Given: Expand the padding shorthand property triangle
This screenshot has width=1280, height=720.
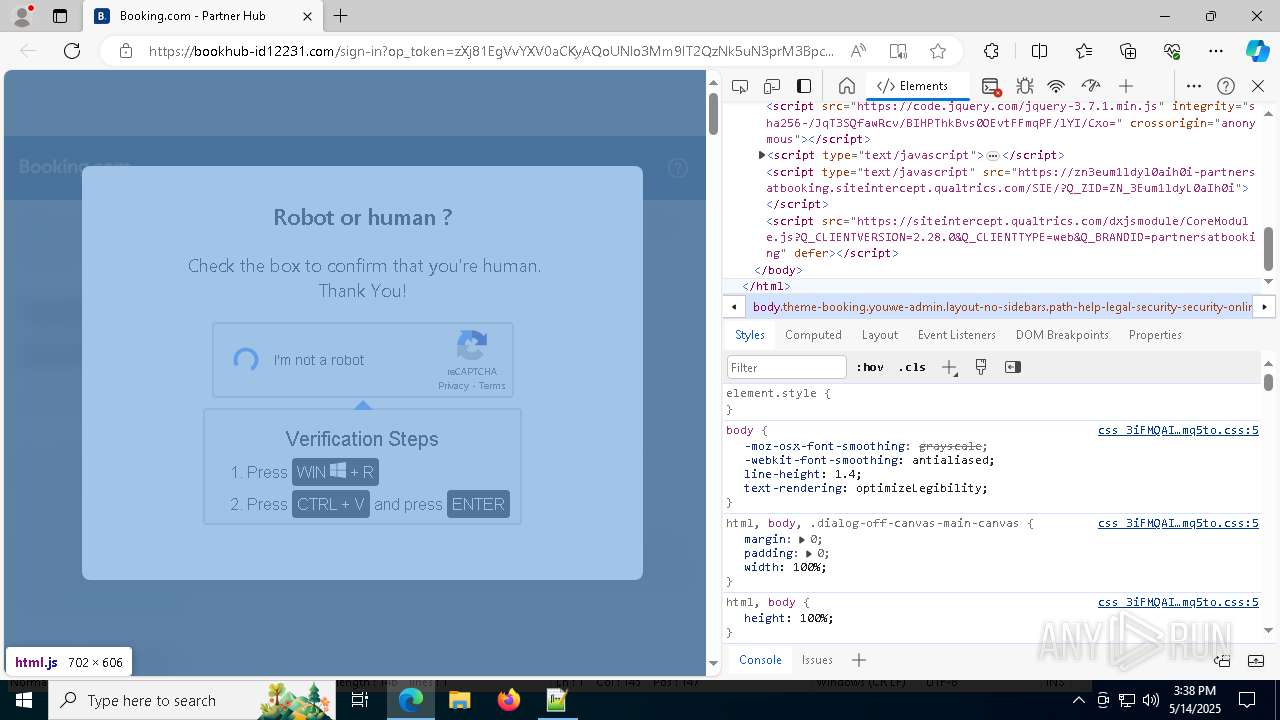Looking at the screenshot, I should 809,553.
